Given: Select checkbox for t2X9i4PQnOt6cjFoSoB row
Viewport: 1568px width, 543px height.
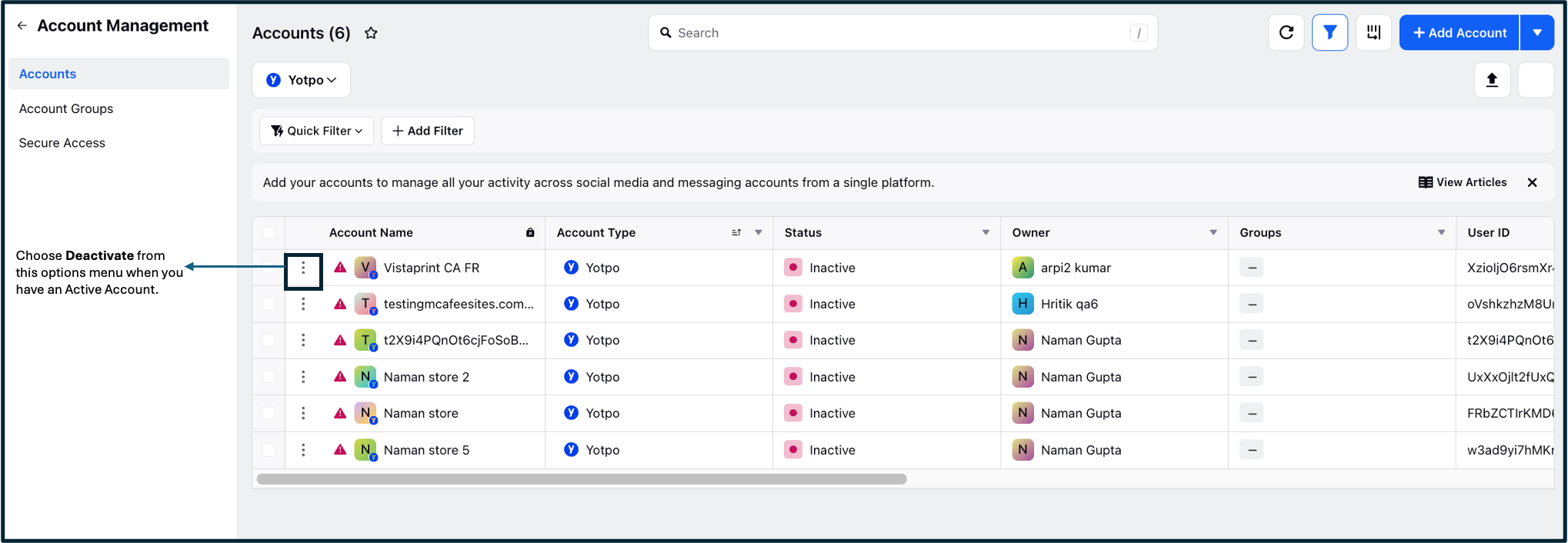Looking at the screenshot, I should pos(269,340).
